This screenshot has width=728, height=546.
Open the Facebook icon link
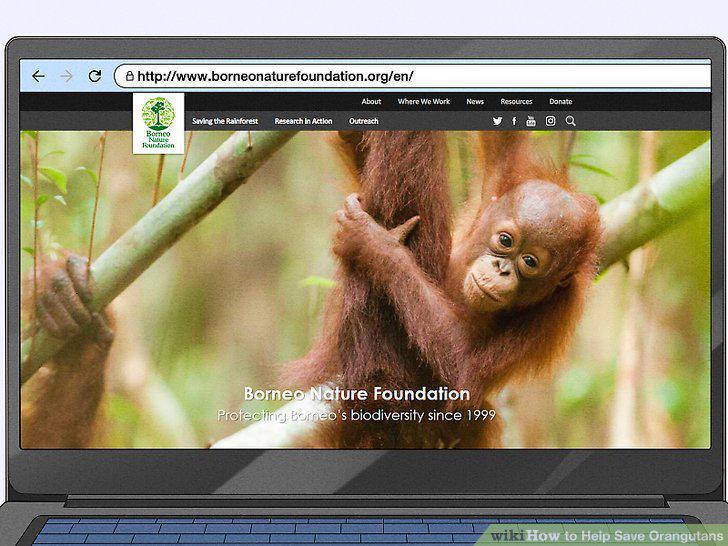pos(514,121)
